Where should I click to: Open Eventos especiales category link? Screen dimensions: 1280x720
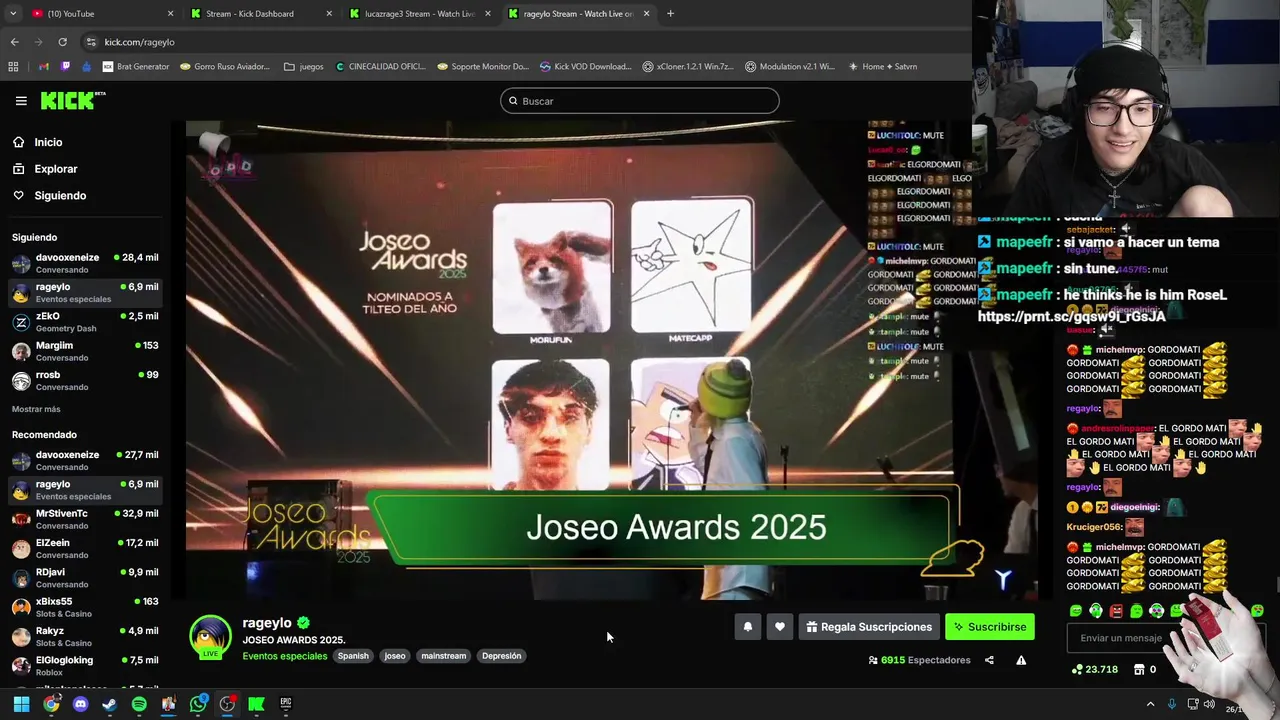[285, 656]
